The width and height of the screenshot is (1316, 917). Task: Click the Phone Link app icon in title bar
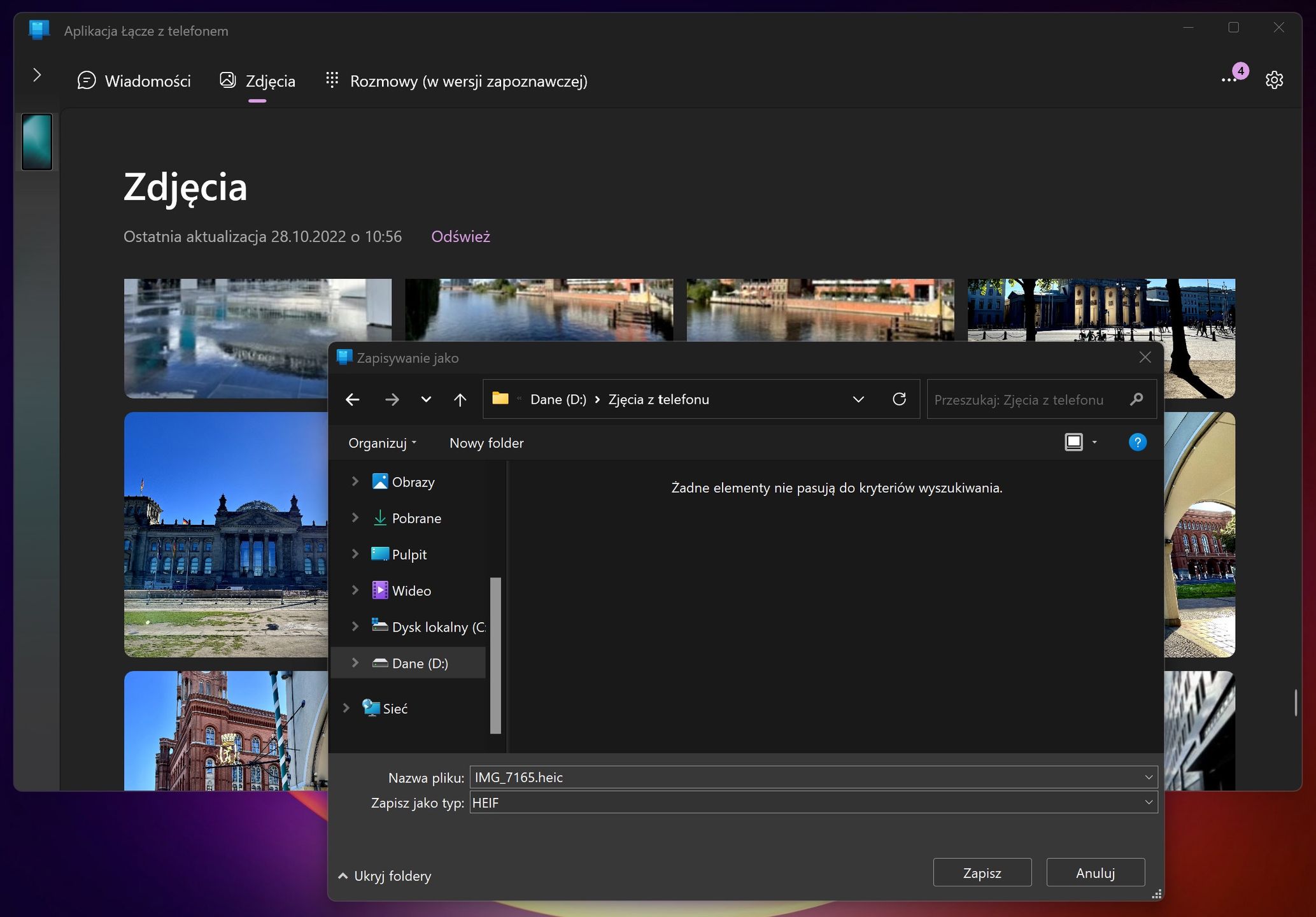tap(39, 30)
